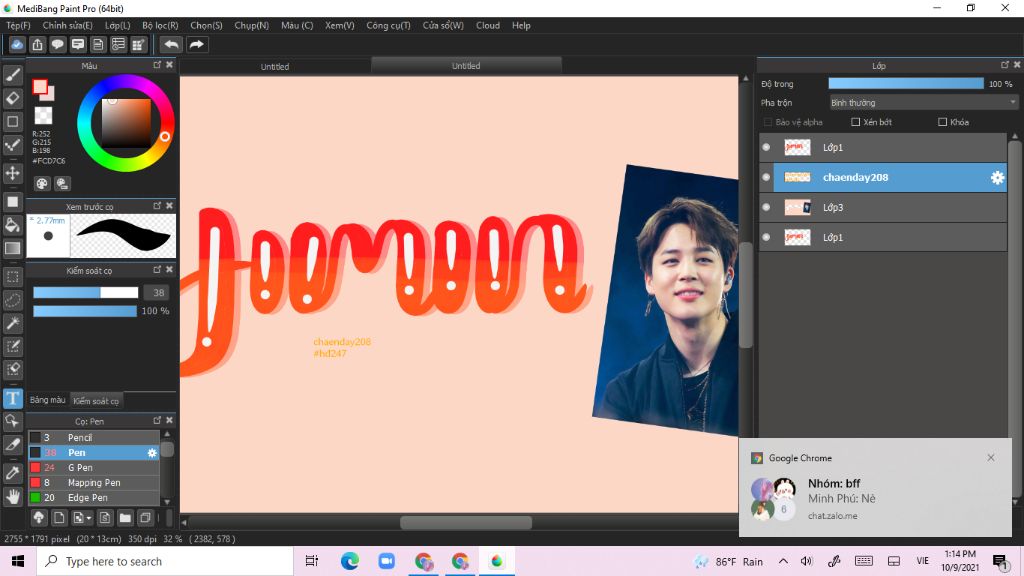This screenshot has height=576, width=1024.
Task: Open Microsoft Edge from taskbar
Action: click(349, 561)
